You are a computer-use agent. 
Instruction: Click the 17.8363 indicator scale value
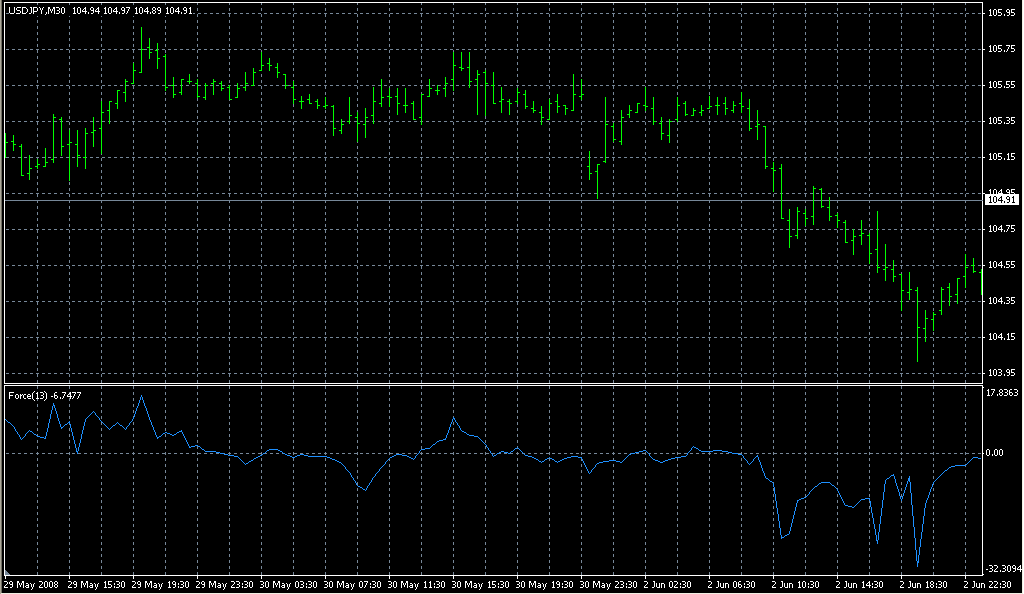tap(1003, 393)
